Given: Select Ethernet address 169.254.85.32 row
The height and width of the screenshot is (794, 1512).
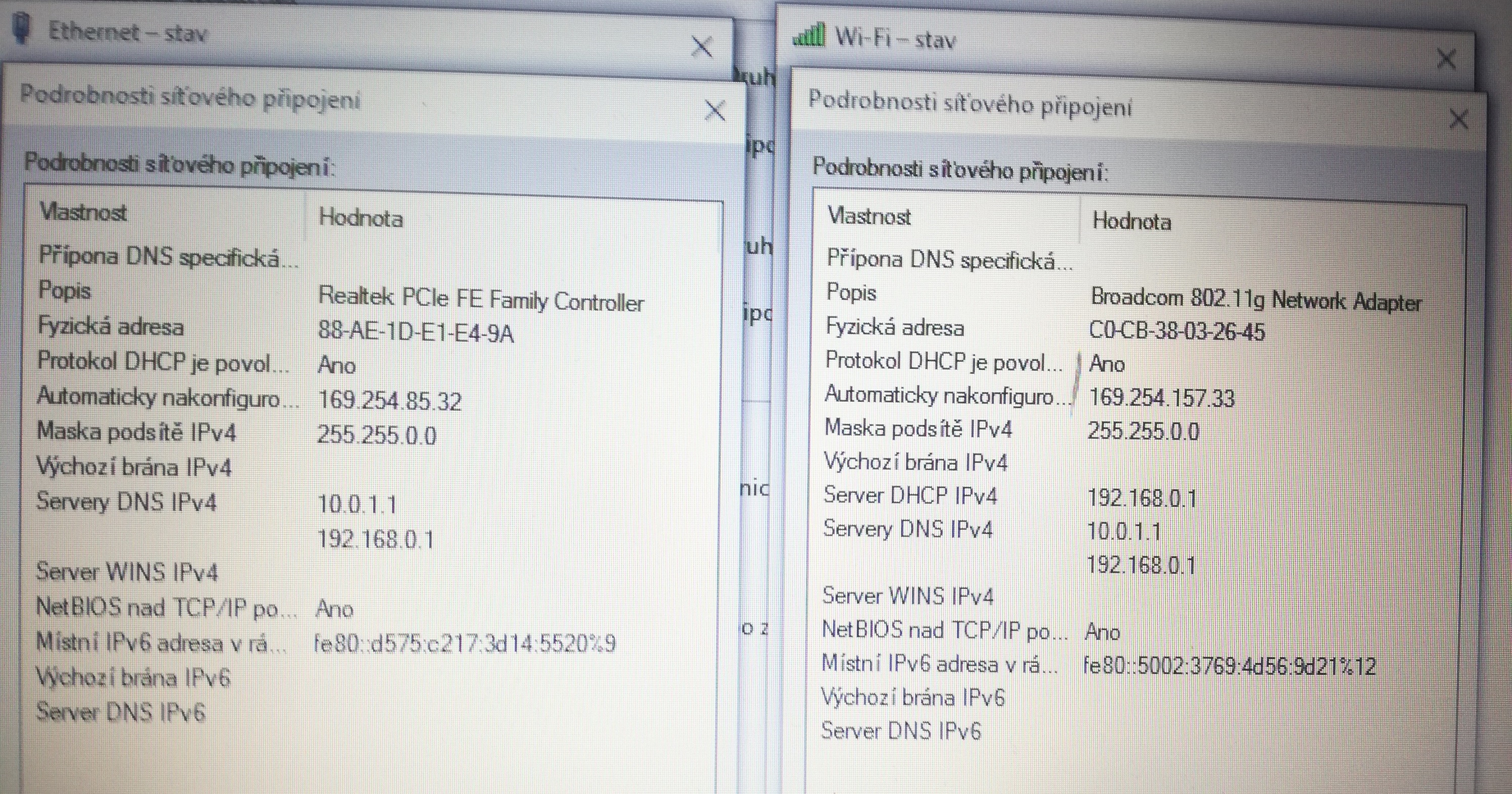Looking at the screenshot, I should (x=389, y=401).
